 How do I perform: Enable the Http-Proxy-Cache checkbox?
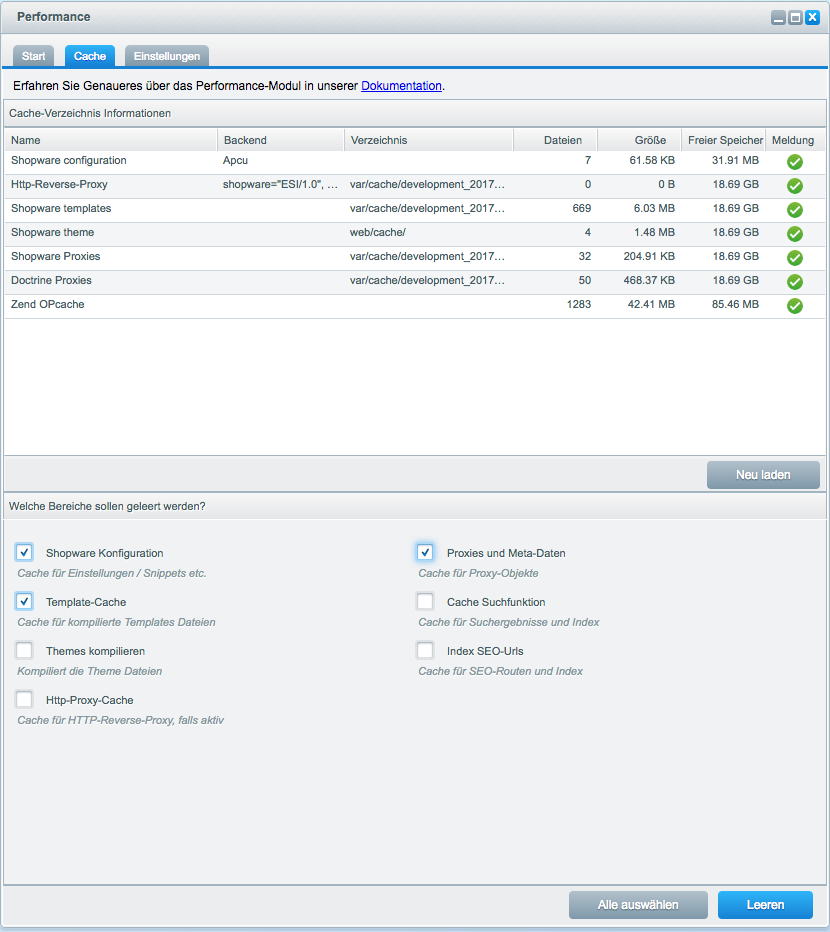pos(25,700)
